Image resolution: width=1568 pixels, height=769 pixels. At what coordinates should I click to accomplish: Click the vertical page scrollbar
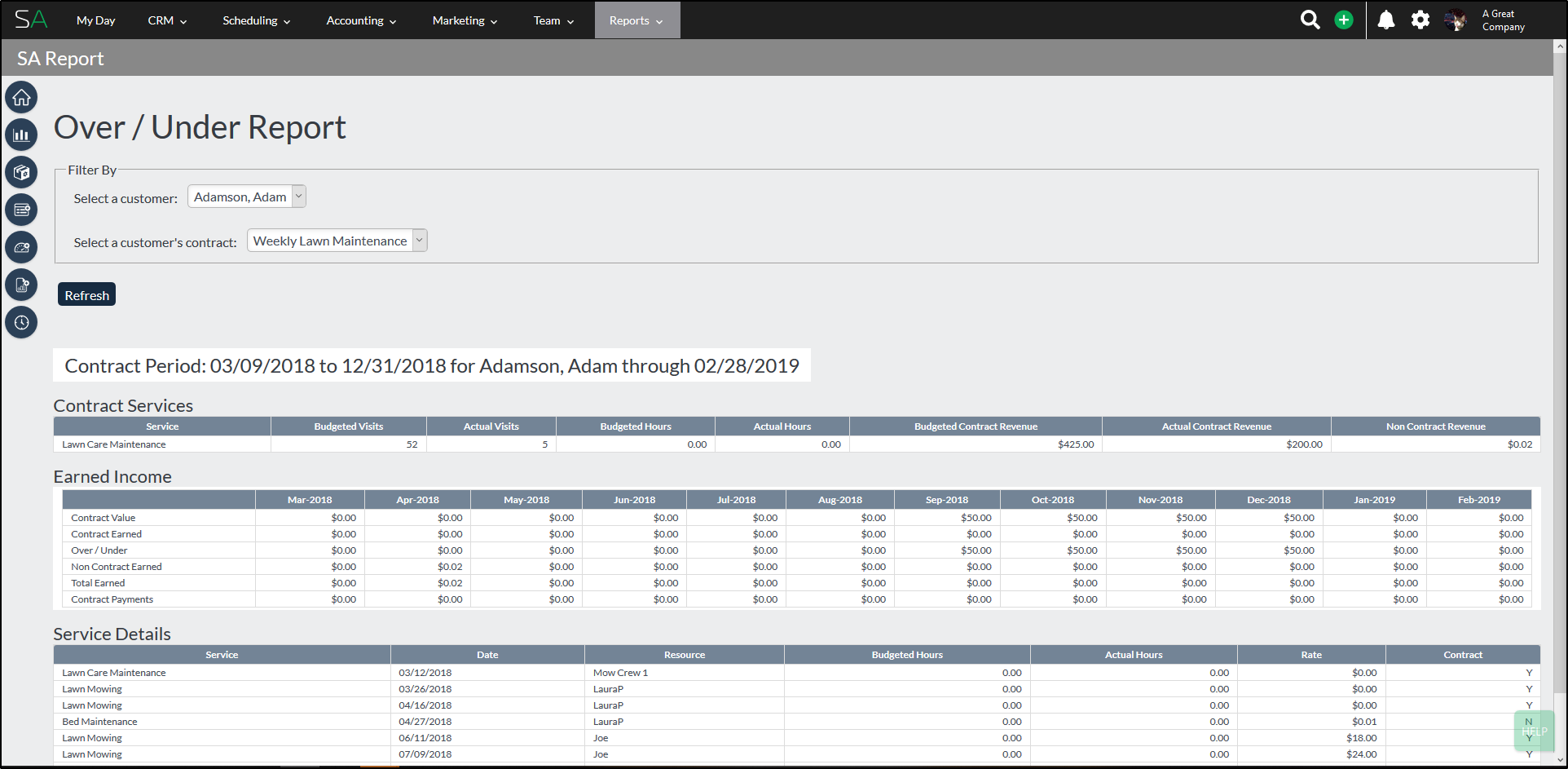[x=1560, y=367]
